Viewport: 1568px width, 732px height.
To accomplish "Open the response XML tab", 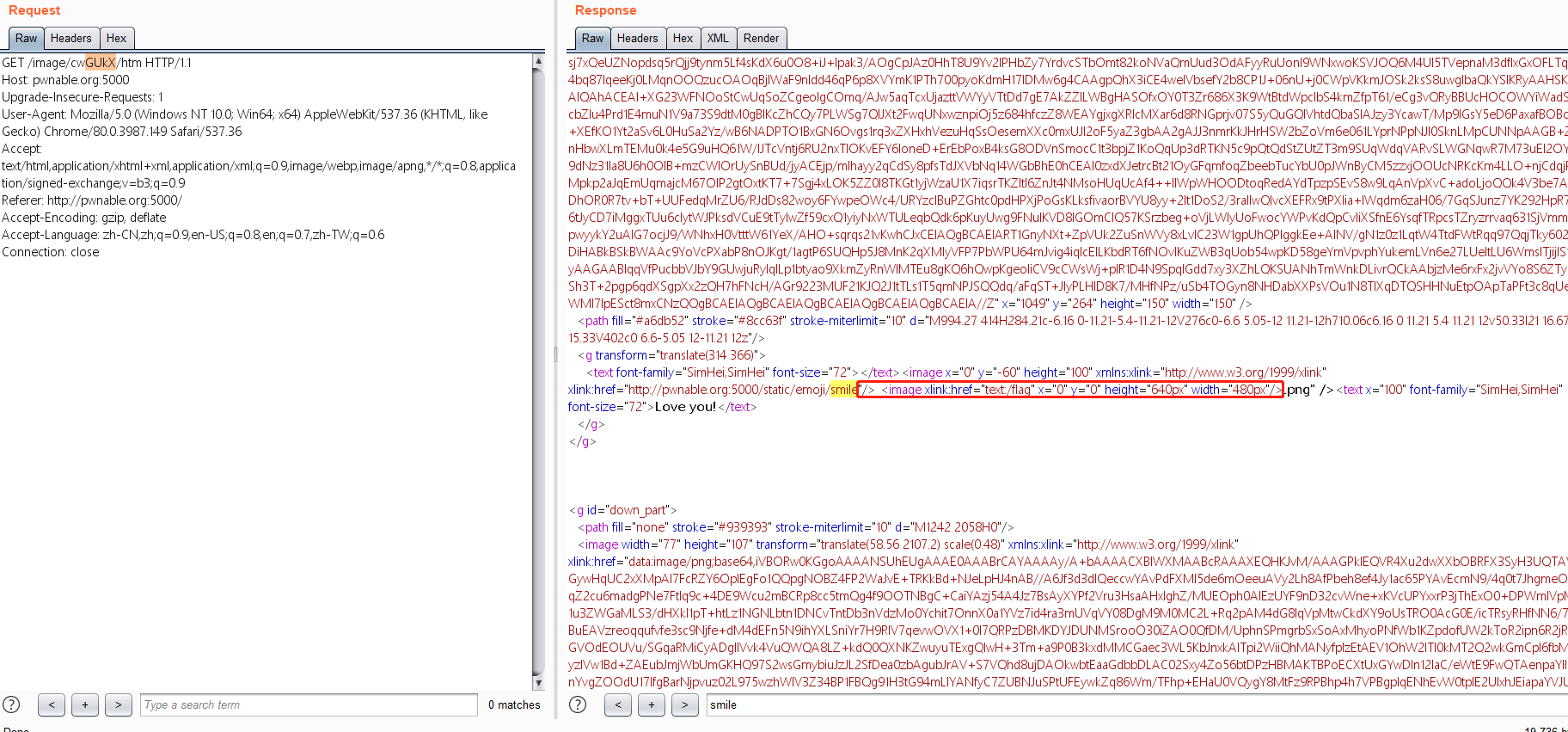I will point(718,38).
